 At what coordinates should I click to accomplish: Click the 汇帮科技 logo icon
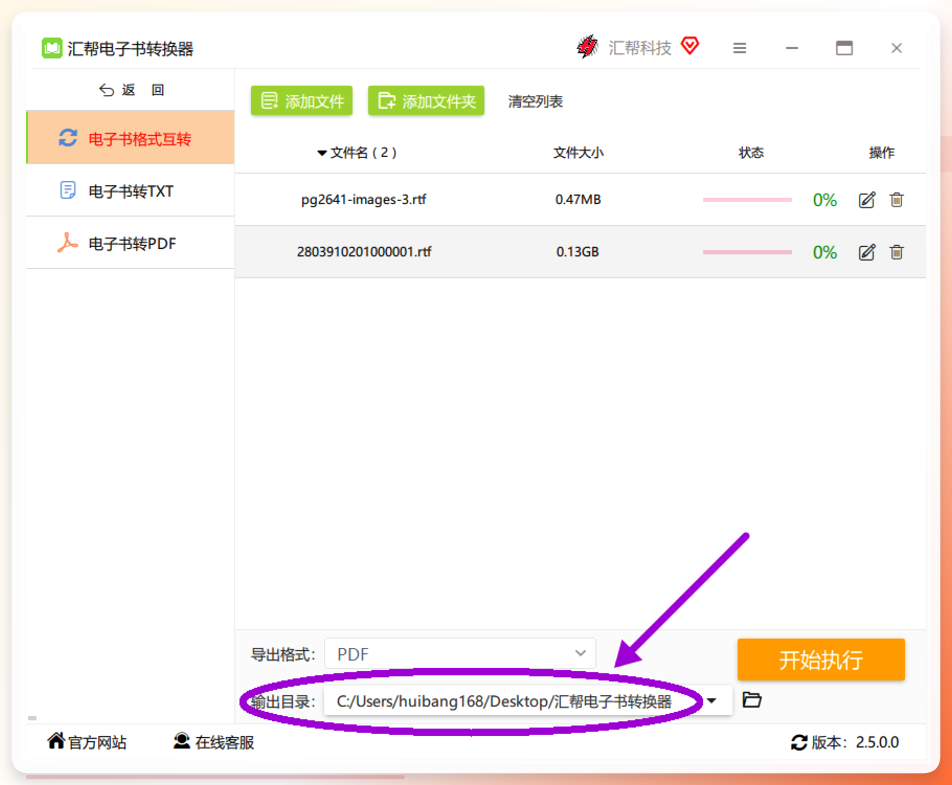[587, 47]
